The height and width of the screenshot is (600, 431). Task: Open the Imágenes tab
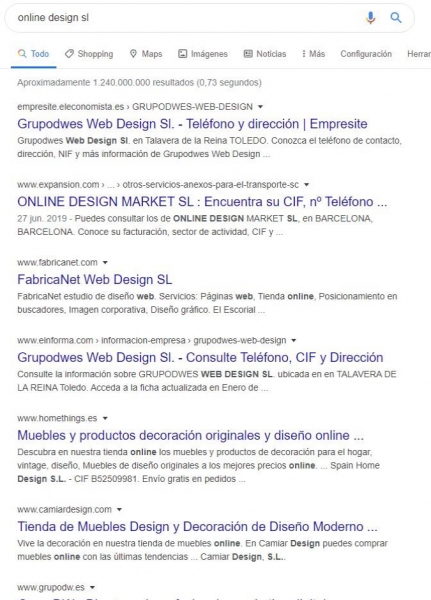tap(203, 54)
